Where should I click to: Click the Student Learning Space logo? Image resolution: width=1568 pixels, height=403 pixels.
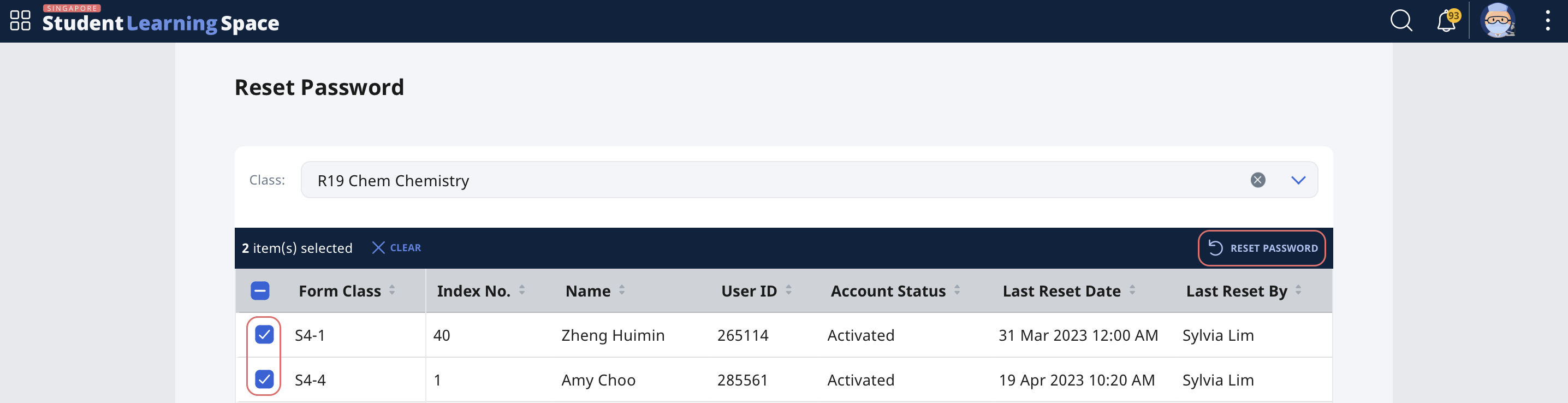click(x=161, y=22)
